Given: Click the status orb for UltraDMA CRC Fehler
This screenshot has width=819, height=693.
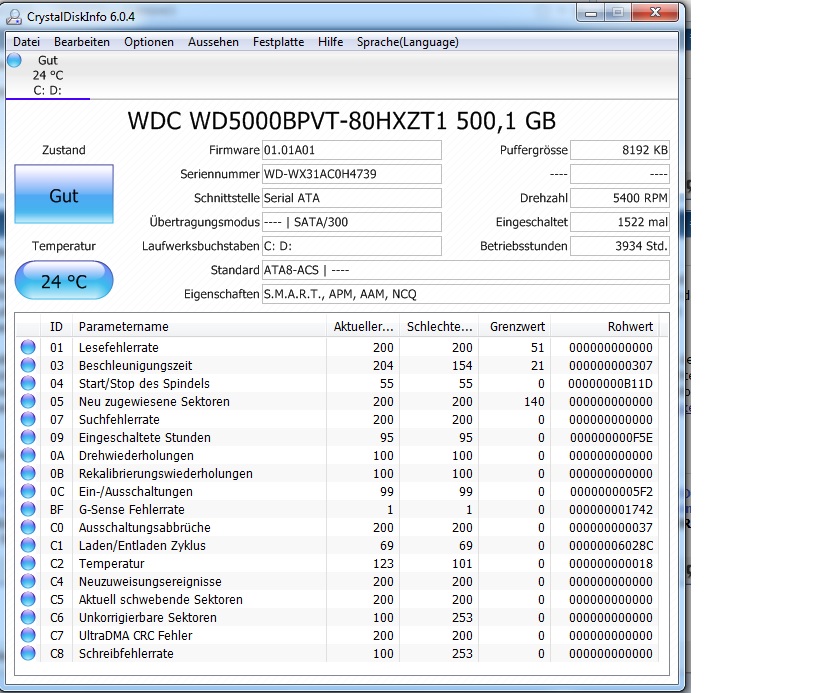Looking at the screenshot, I should click(28, 635).
